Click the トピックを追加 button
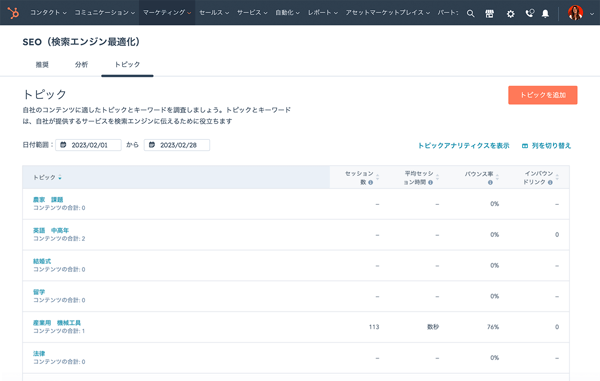 point(543,95)
